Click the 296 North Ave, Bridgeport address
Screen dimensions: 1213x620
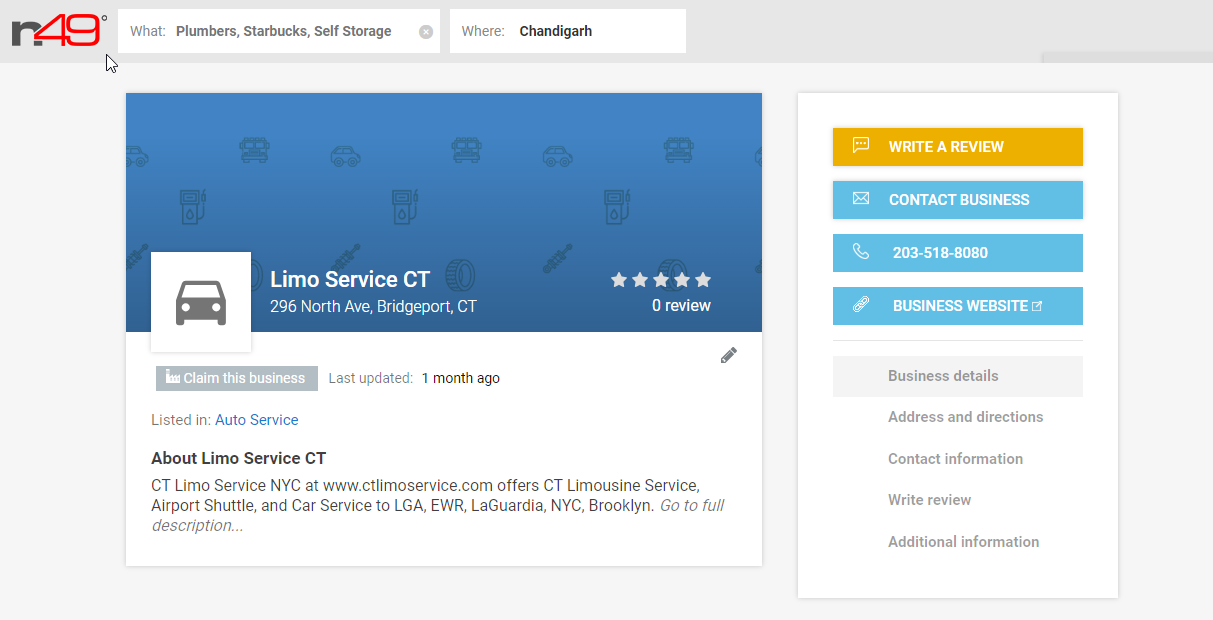pyautogui.click(x=373, y=306)
